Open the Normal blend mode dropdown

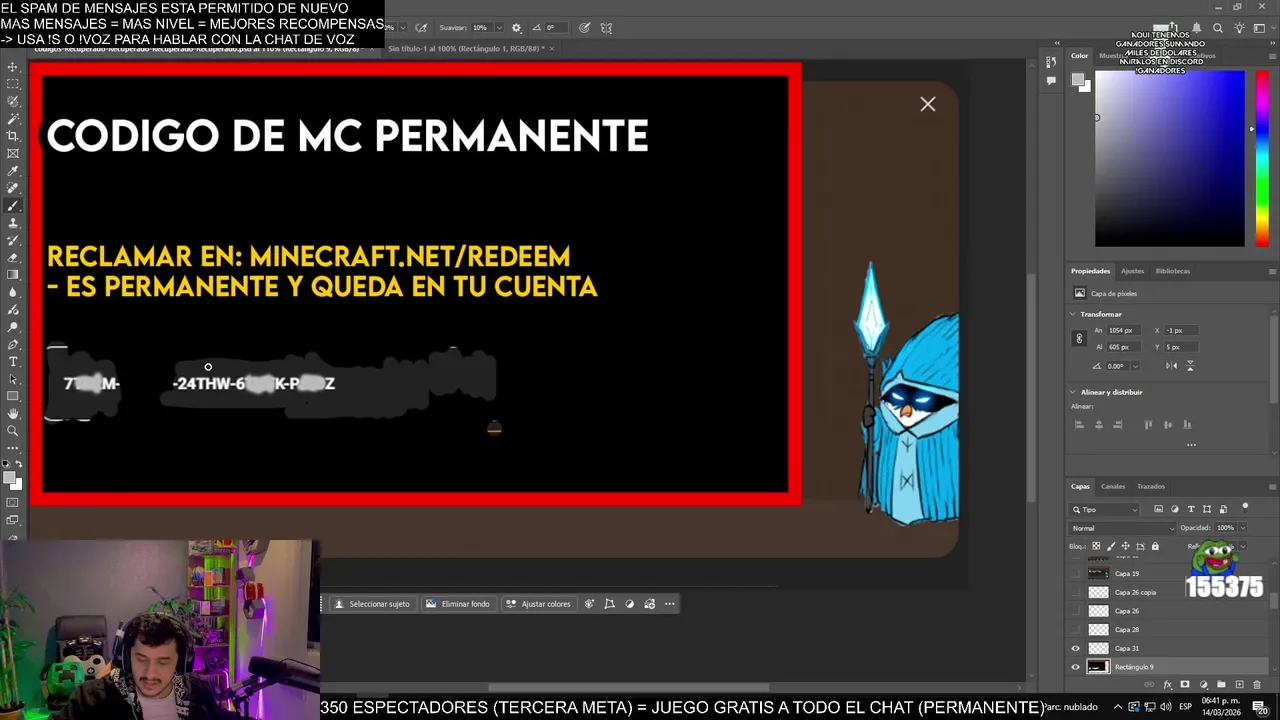point(1121,528)
